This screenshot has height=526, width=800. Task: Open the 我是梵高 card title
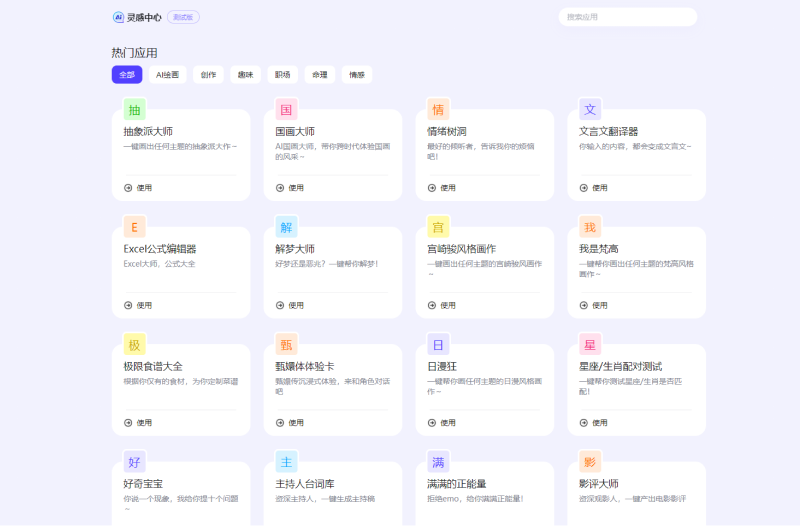pyautogui.click(x=598, y=249)
